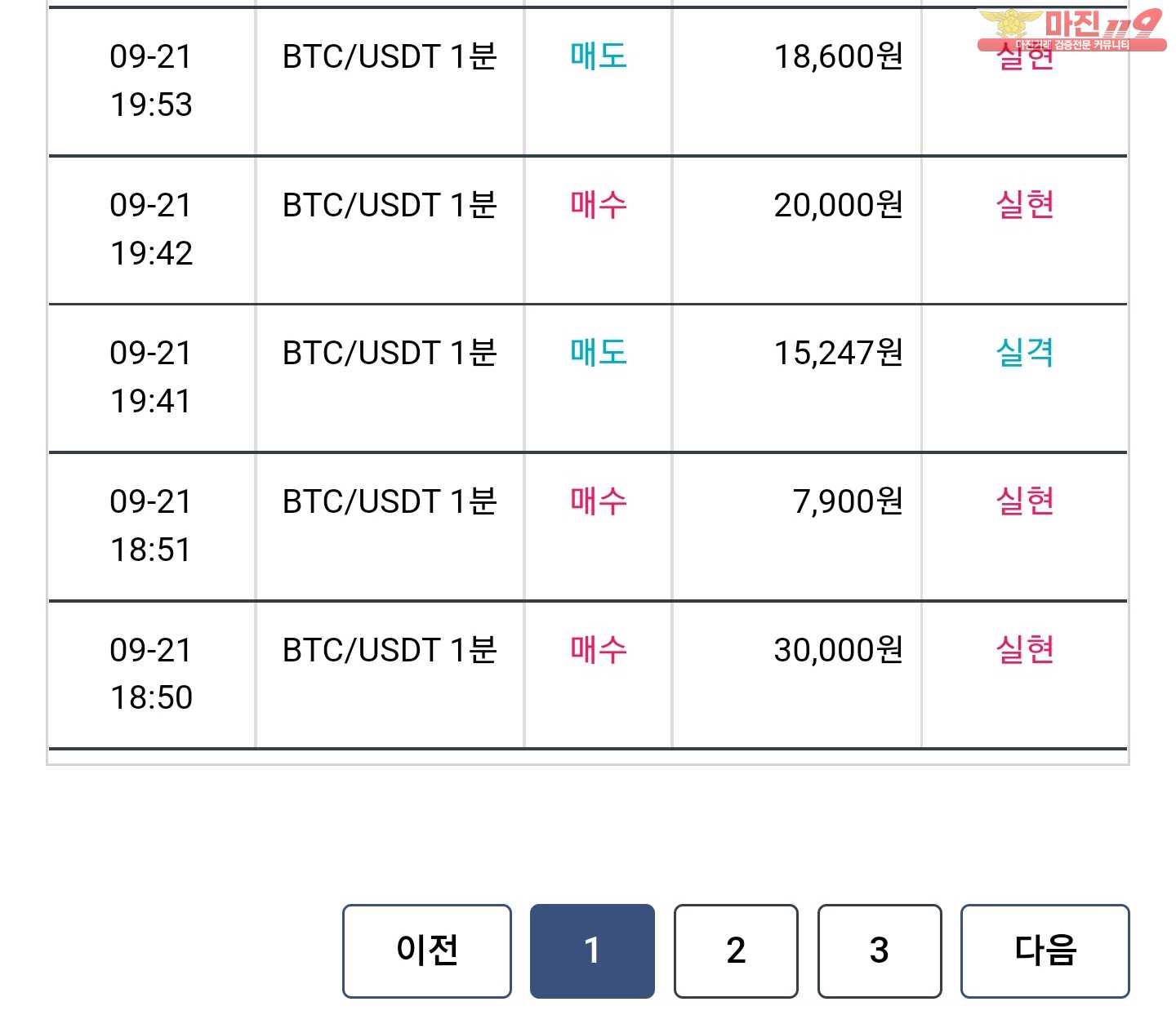Go to pagination page 2
Image resolution: width=1176 pixels, height=1024 pixels.
click(736, 951)
